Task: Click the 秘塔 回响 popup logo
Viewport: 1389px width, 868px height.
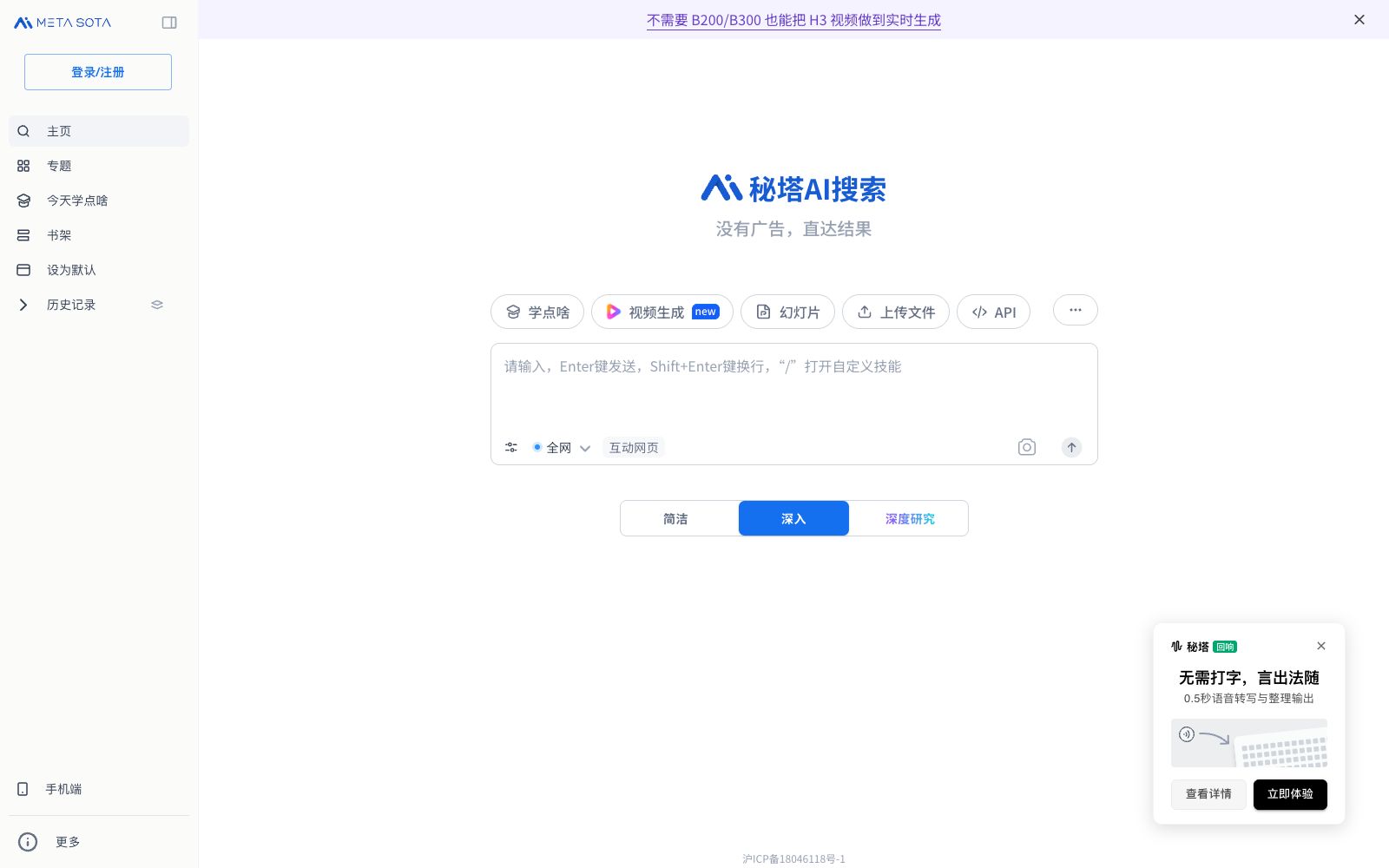Action: point(1204,647)
